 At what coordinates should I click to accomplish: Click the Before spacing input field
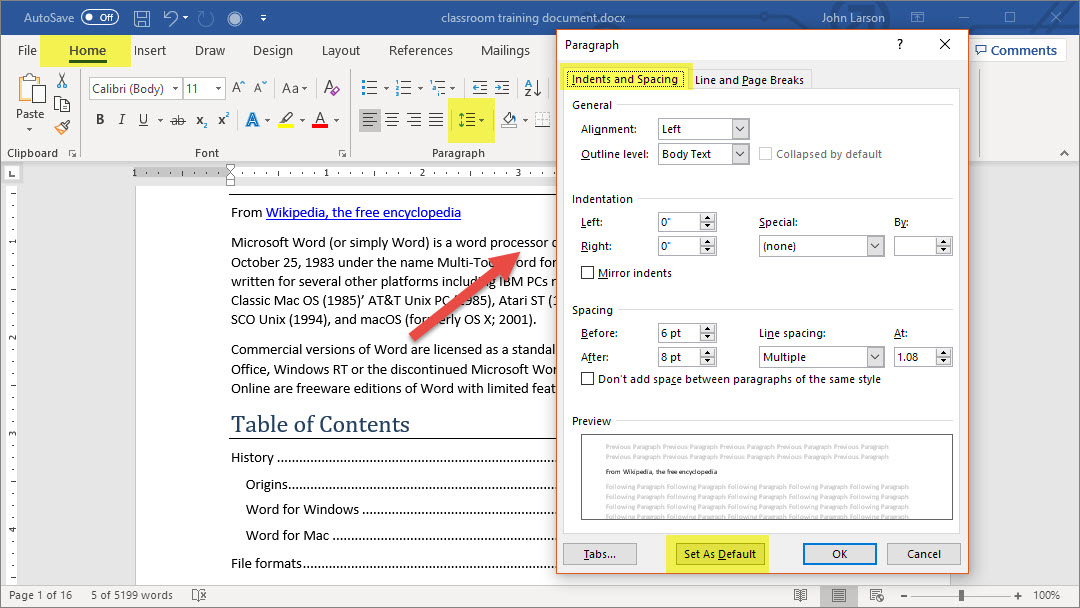tap(678, 333)
